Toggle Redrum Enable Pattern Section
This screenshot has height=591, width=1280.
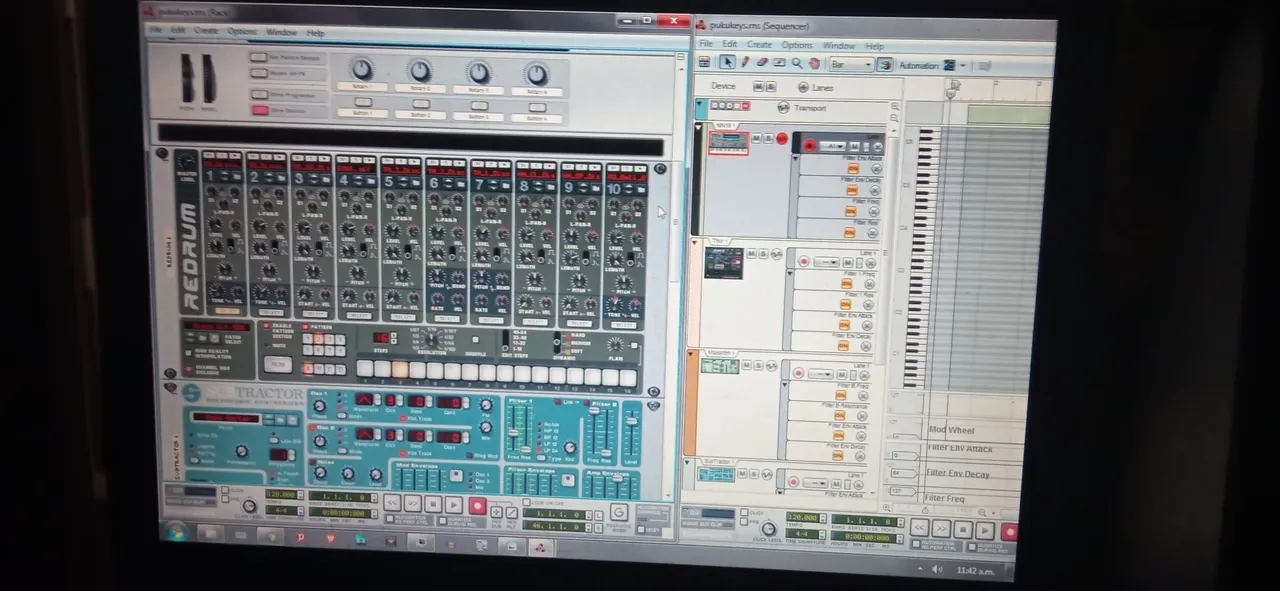[x=265, y=326]
